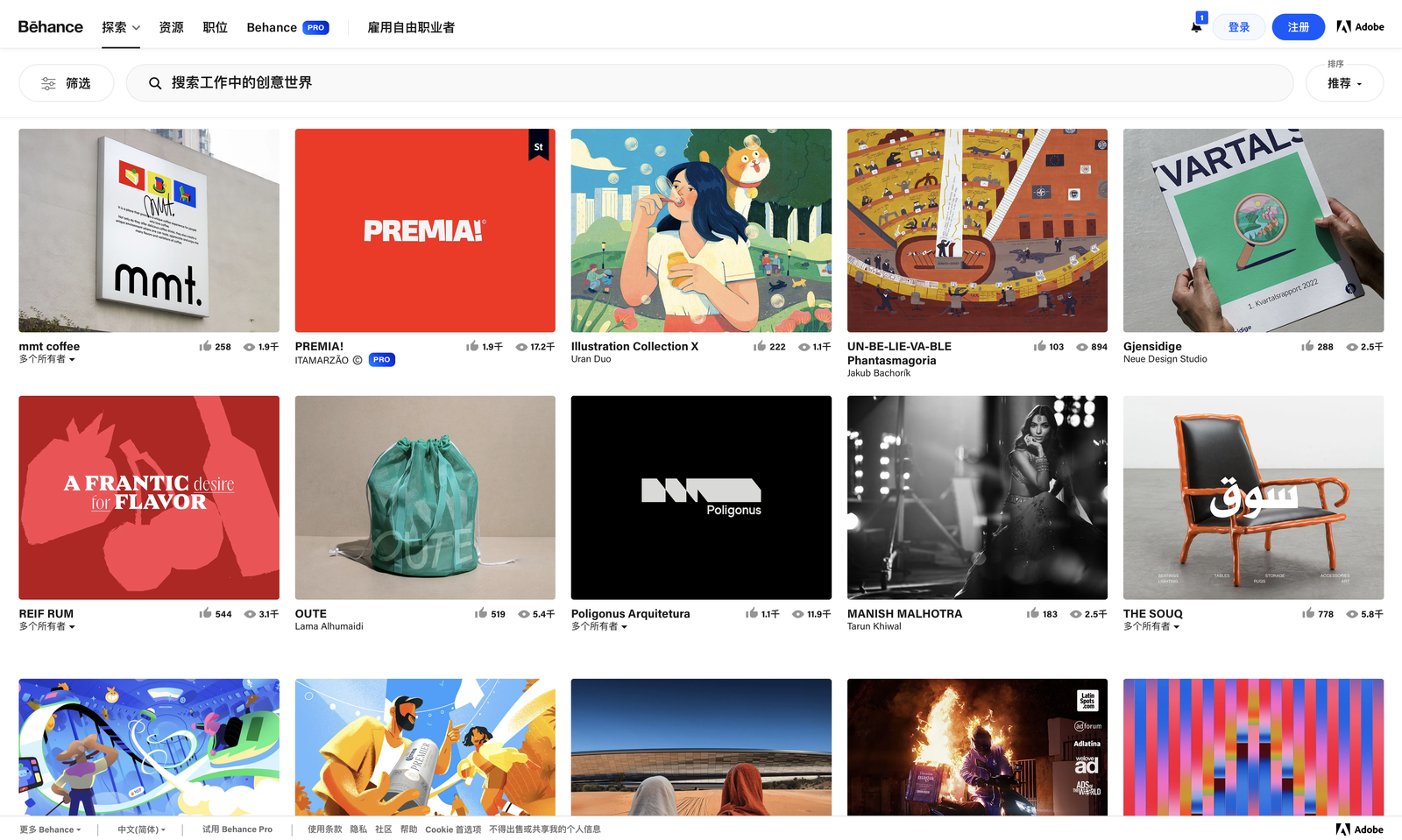Go to the 职位 page
This screenshot has height=840, width=1402.
(215, 27)
